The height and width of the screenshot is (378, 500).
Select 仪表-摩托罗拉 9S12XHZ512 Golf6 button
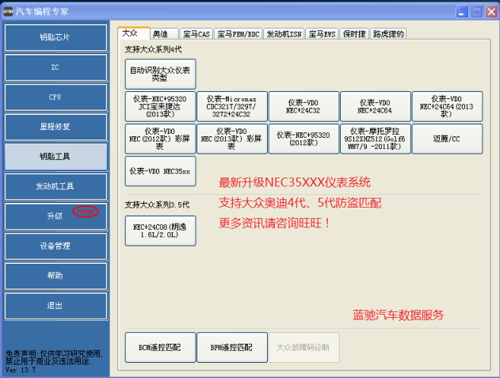tap(375, 139)
